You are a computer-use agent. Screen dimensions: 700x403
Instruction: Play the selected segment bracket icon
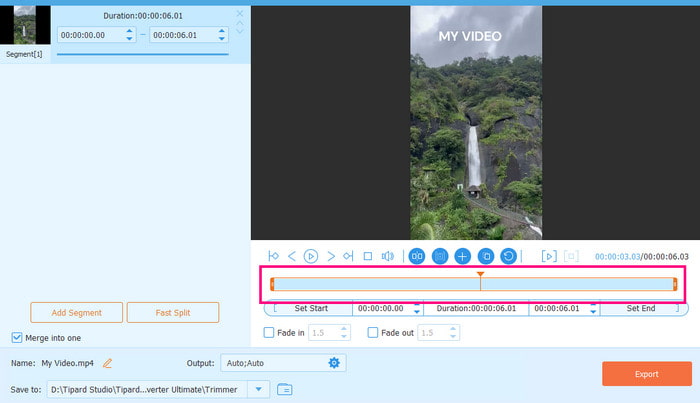pos(549,256)
